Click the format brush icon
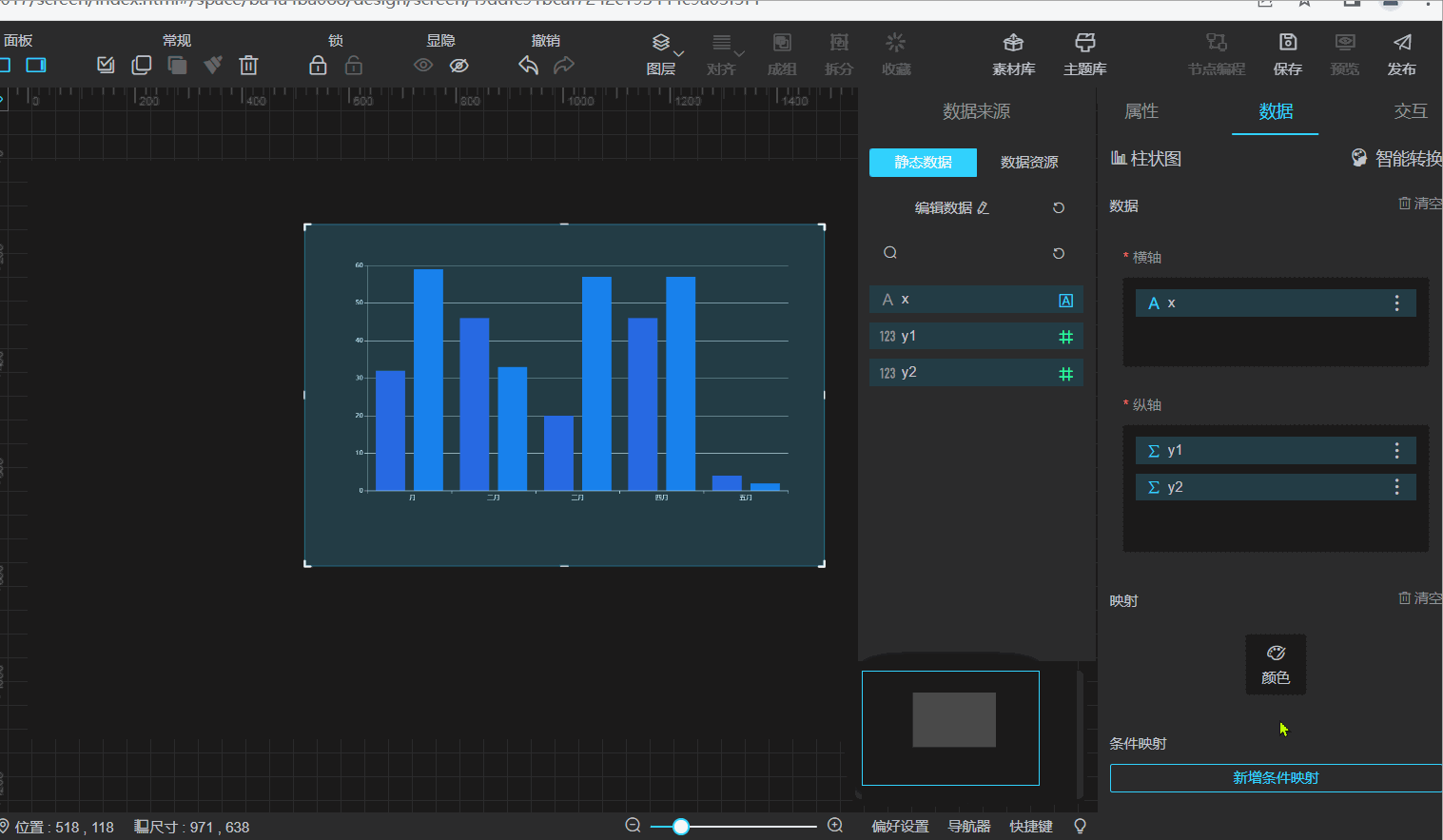 (213, 66)
